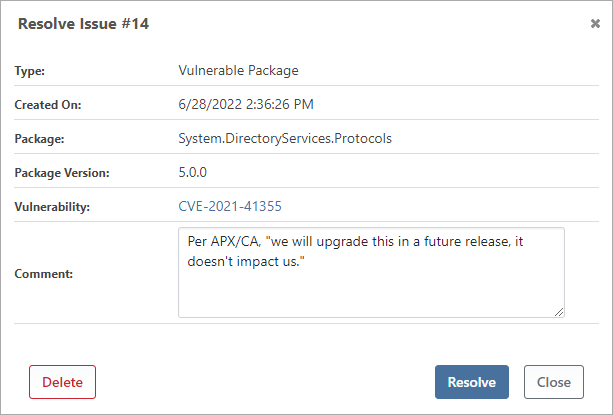Click the X icon to dismiss dialog
This screenshot has width=613, height=415.
[x=596, y=23]
